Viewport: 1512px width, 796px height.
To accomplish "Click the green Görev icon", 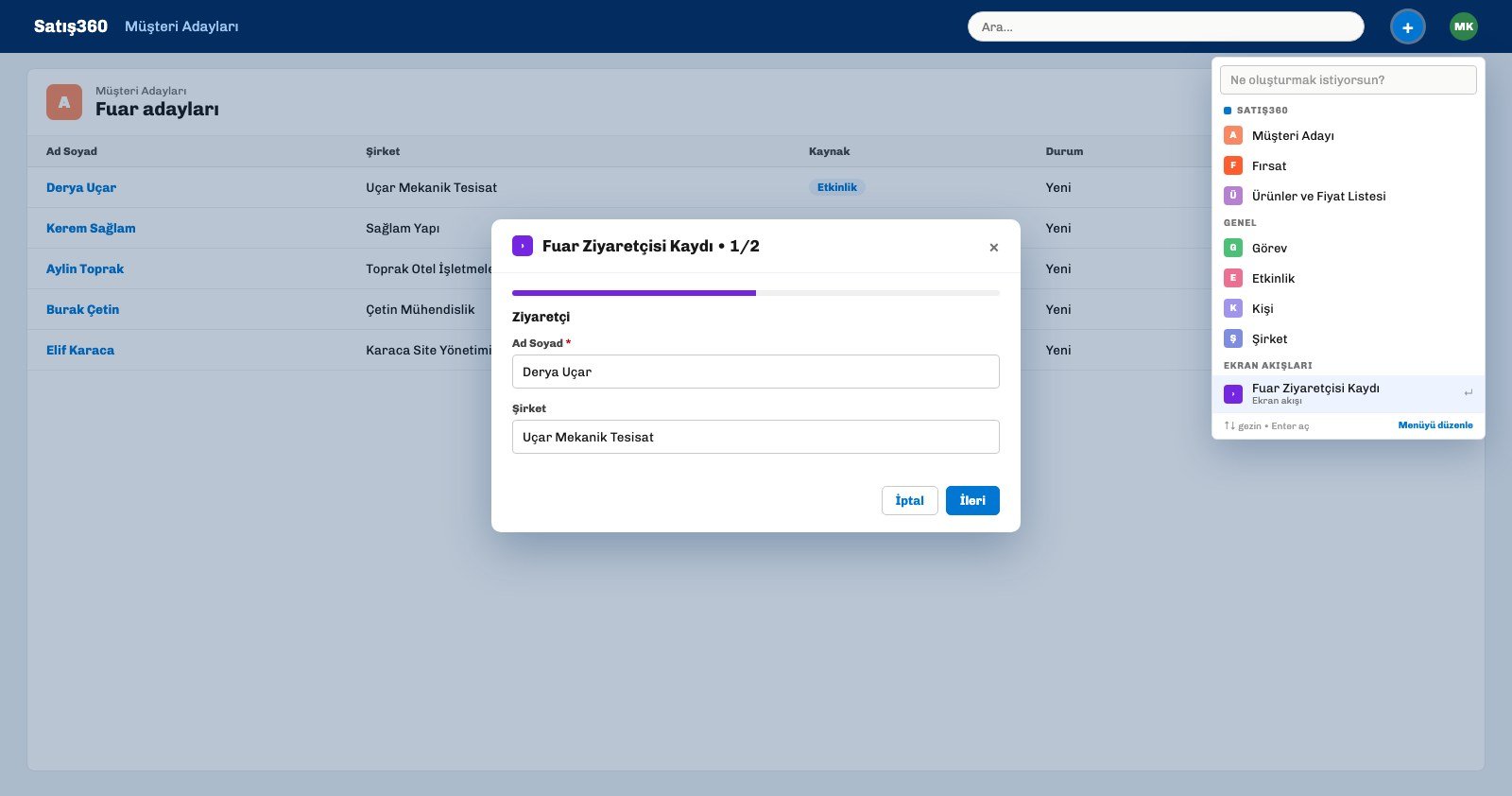I will pyautogui.click(x=1233, y=248).
